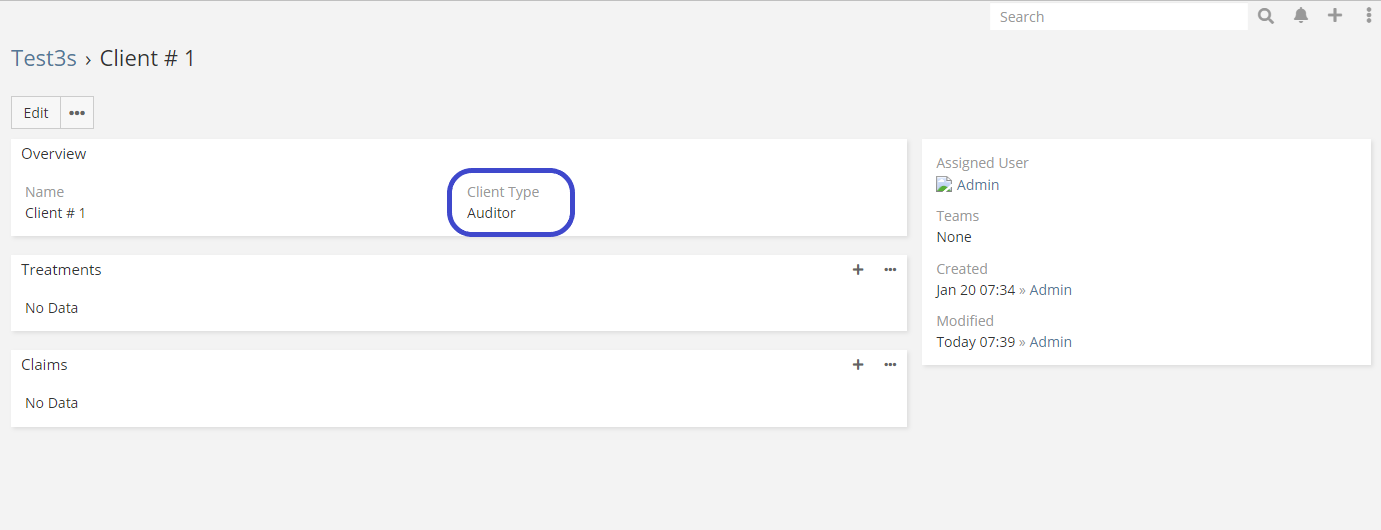Image resolution: width=1381 pixels, height=530 pixels.
Task: Click the search magnifier icon
Action: (x=1266, y=16)
